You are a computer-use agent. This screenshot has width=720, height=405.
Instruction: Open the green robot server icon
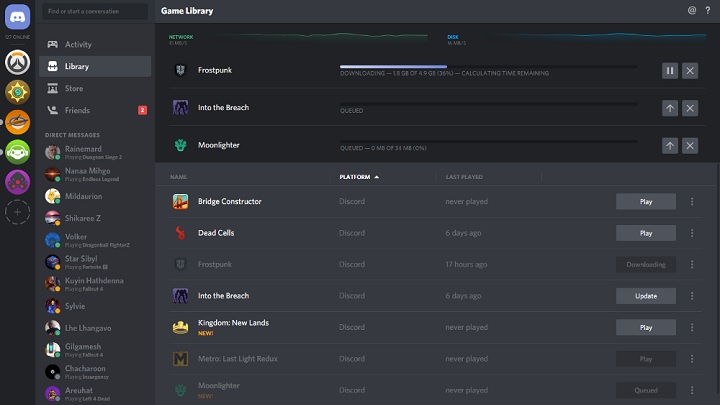tap(17, 152)
